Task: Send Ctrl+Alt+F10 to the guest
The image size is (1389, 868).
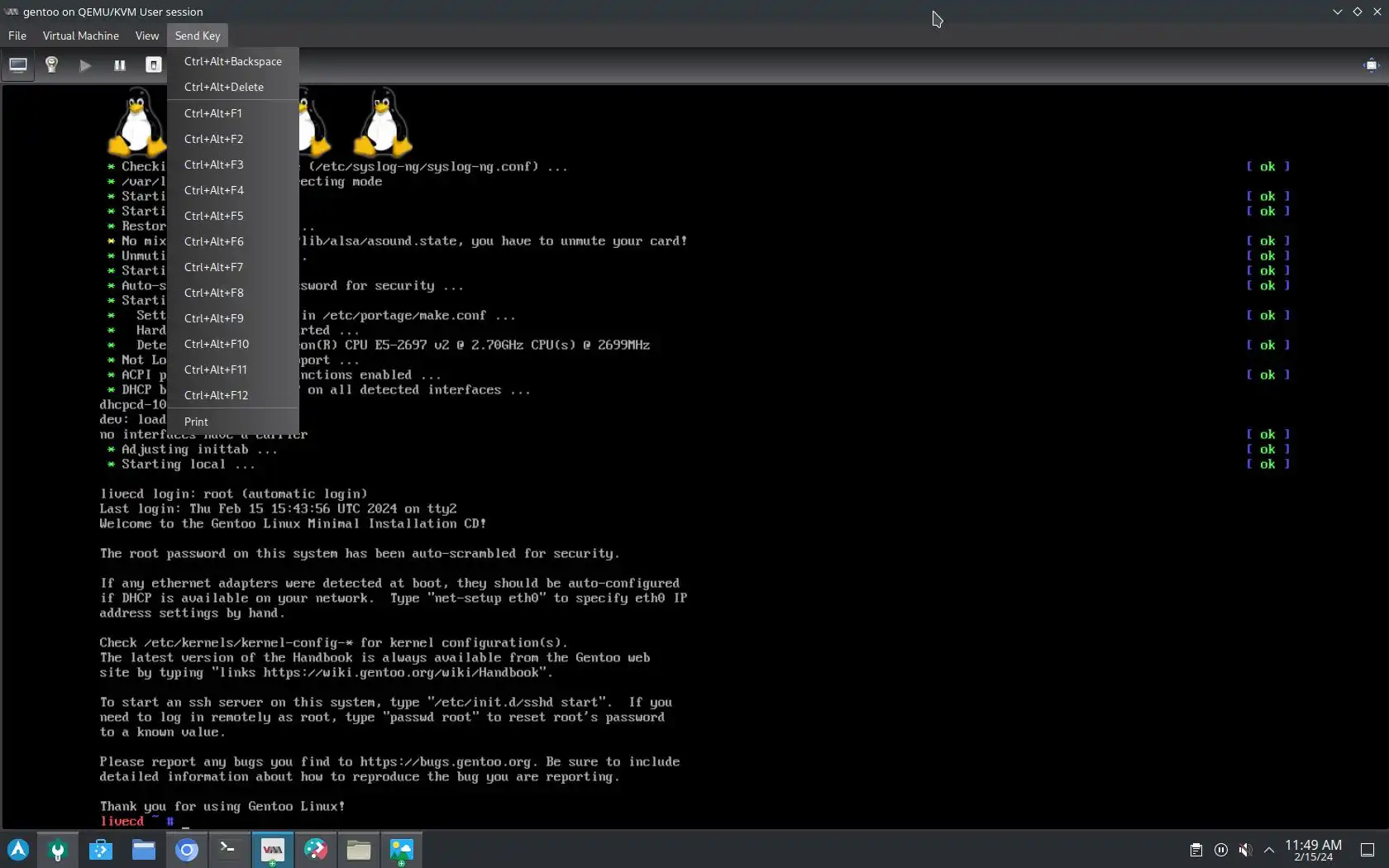Action: click(x=233, y=344)
